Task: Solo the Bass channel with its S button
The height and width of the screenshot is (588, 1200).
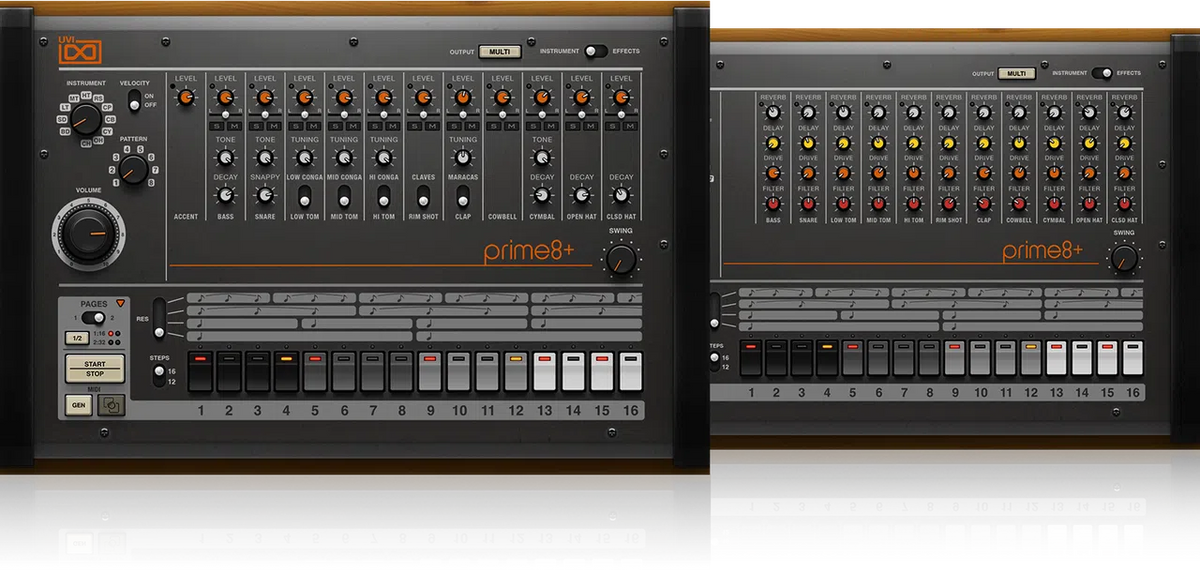Action: click(217, 126)
